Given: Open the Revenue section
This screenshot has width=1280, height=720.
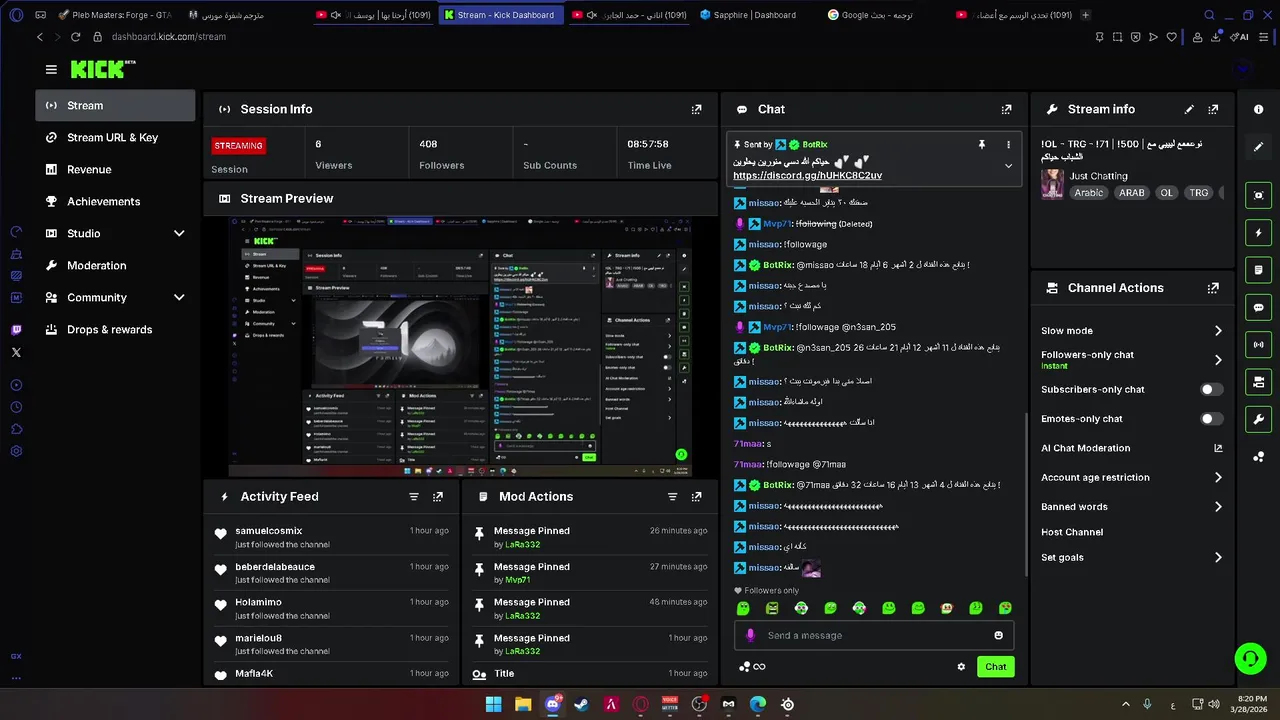Looking at the screenshot, I should coord(115,169).
